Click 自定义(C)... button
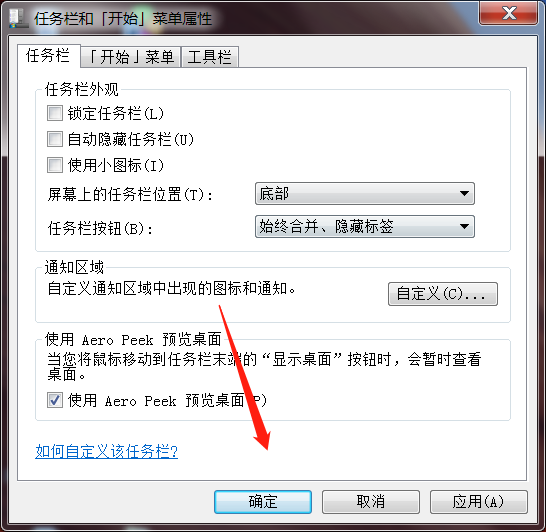This screenshot has height=532, width=546. click(x=443, y=294)
